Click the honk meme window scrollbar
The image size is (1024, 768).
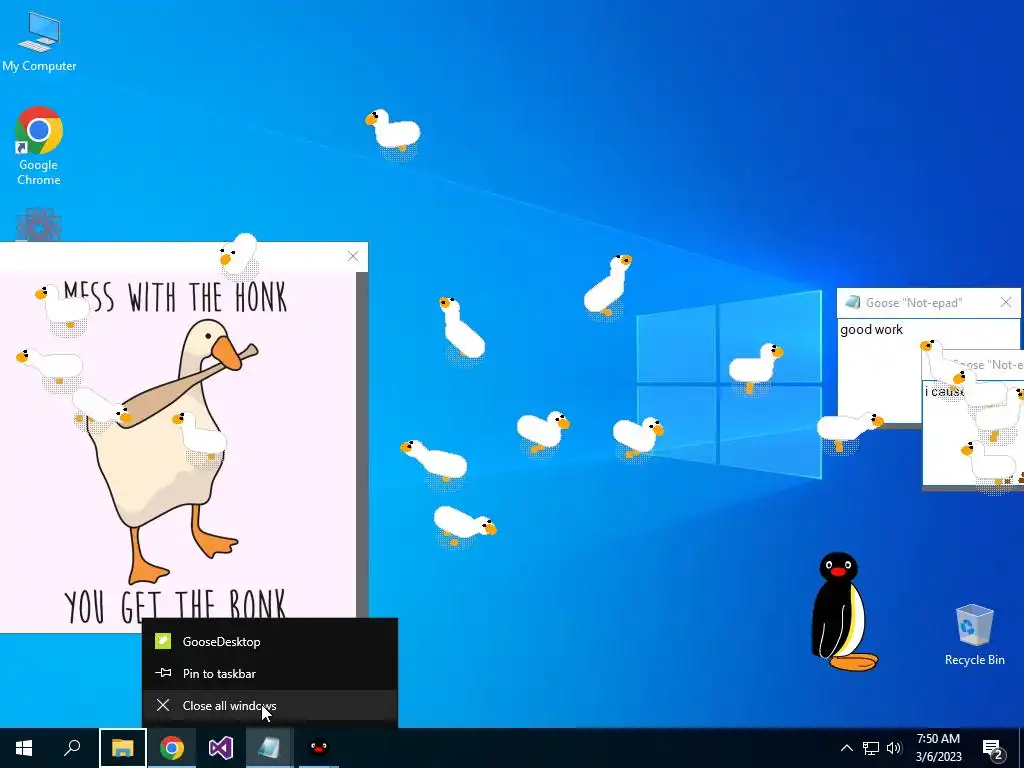tap(362, 444)
